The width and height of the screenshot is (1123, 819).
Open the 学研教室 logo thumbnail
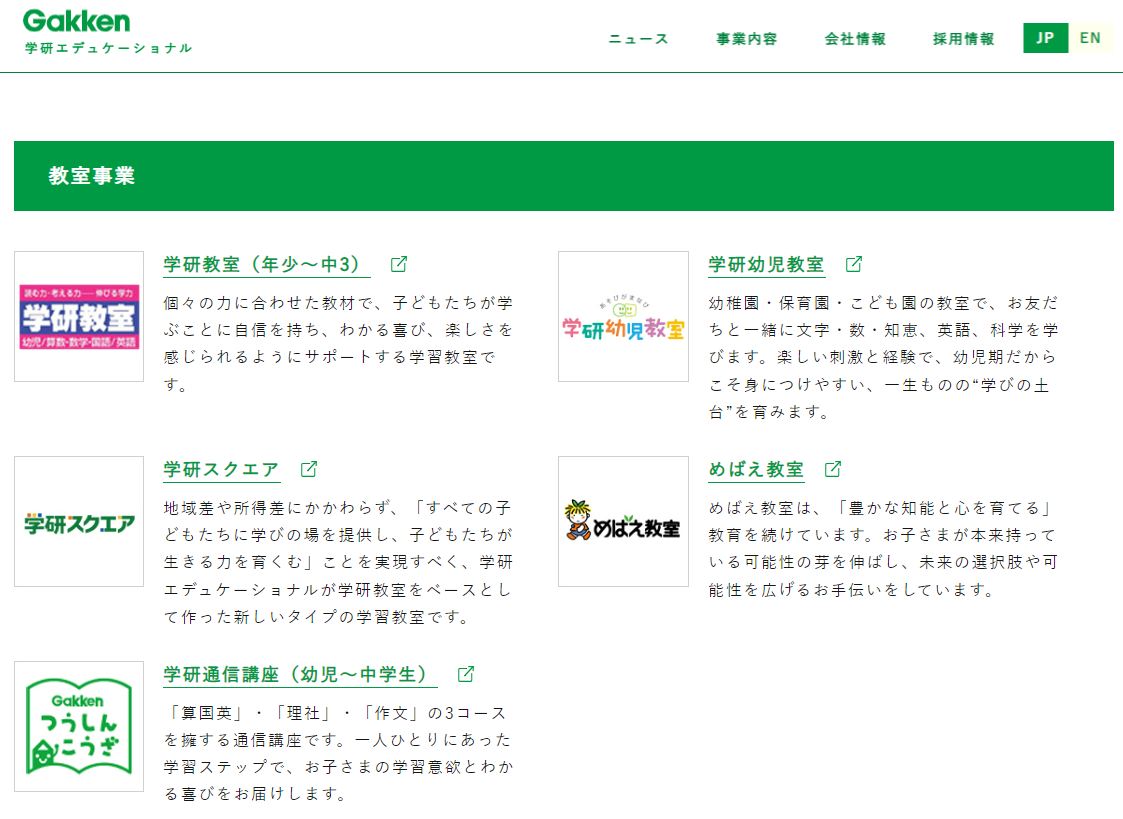(x=79, y=316)
